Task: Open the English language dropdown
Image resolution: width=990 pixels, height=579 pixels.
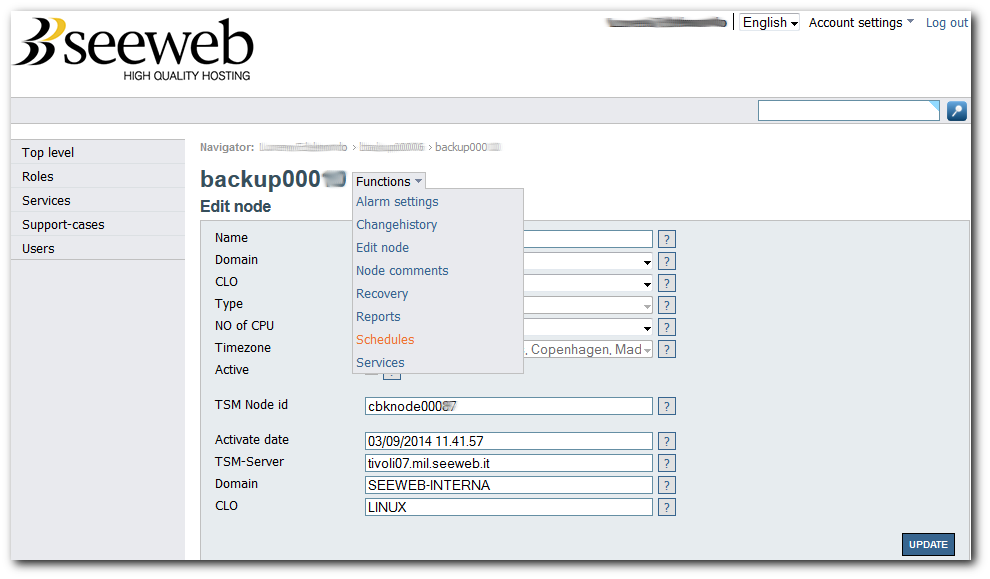Action: coord(770,23)
